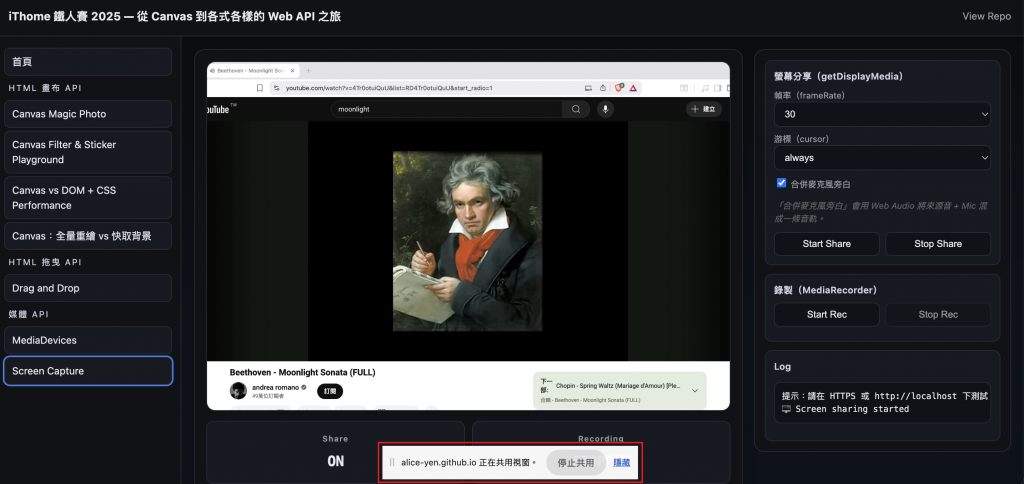1024x484 pixels.
Task: Click the andrea romano channel avatar
Action: click(x=238, y=391)
